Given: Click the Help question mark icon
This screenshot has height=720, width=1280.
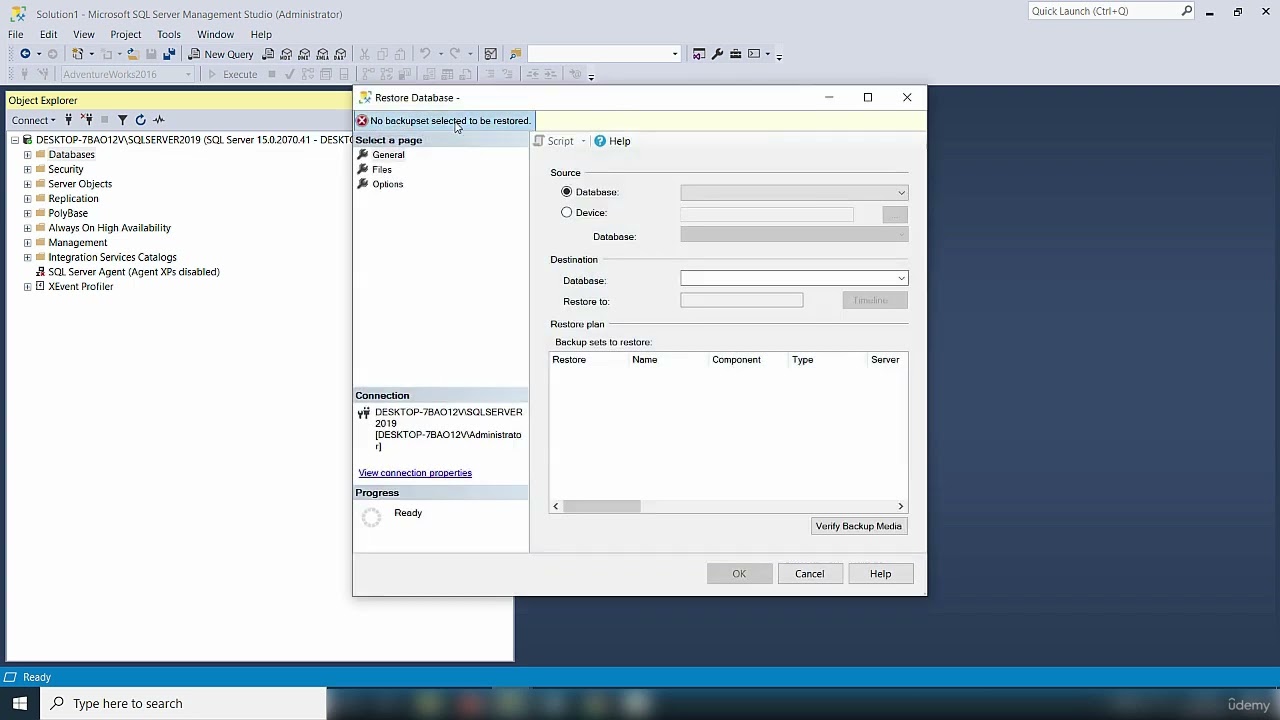Looking at the screenshot, I should [x=600, y=141].
